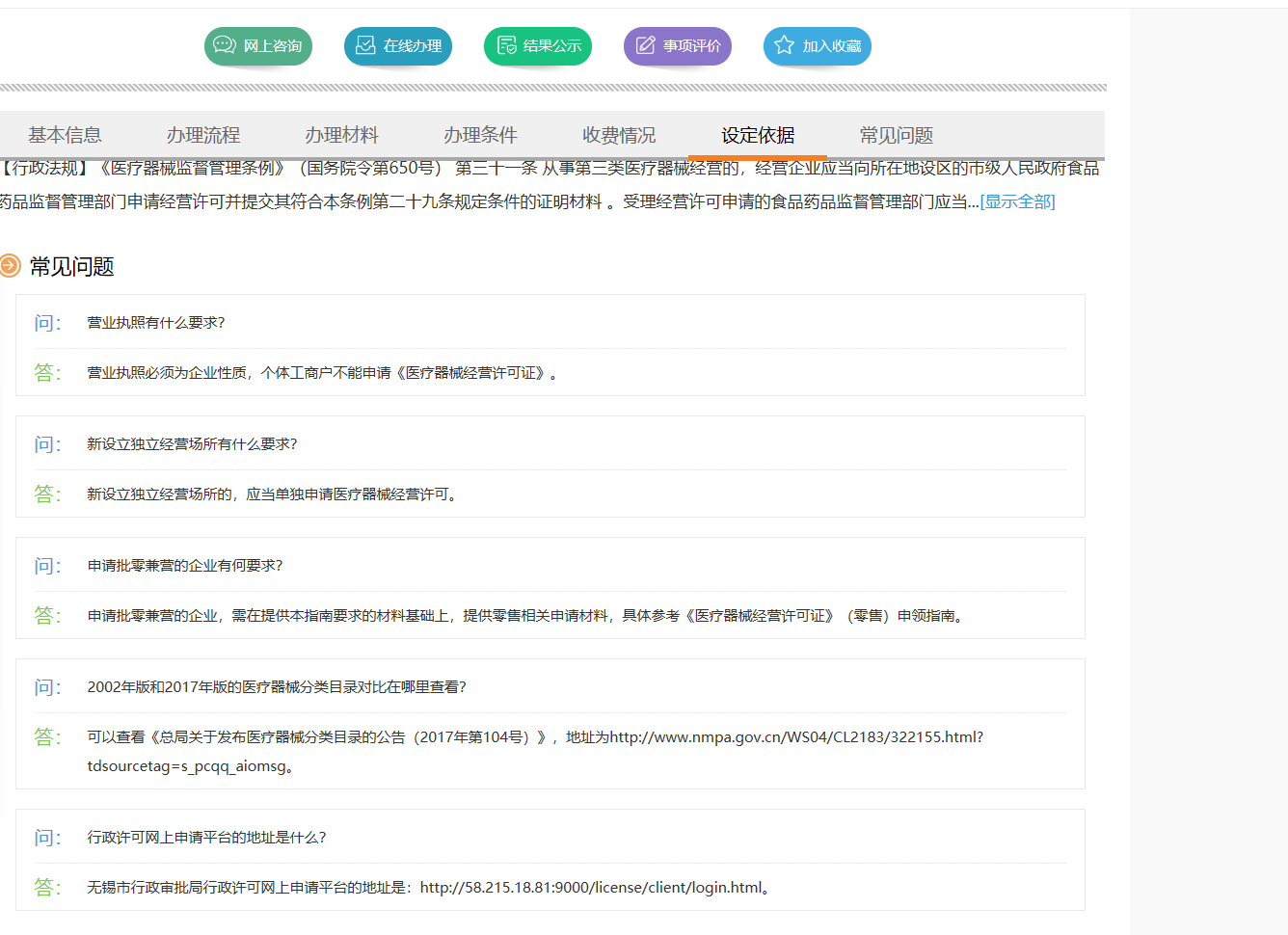Open the 办理材料 tab

pyautogui.click(x=342, y=135)
